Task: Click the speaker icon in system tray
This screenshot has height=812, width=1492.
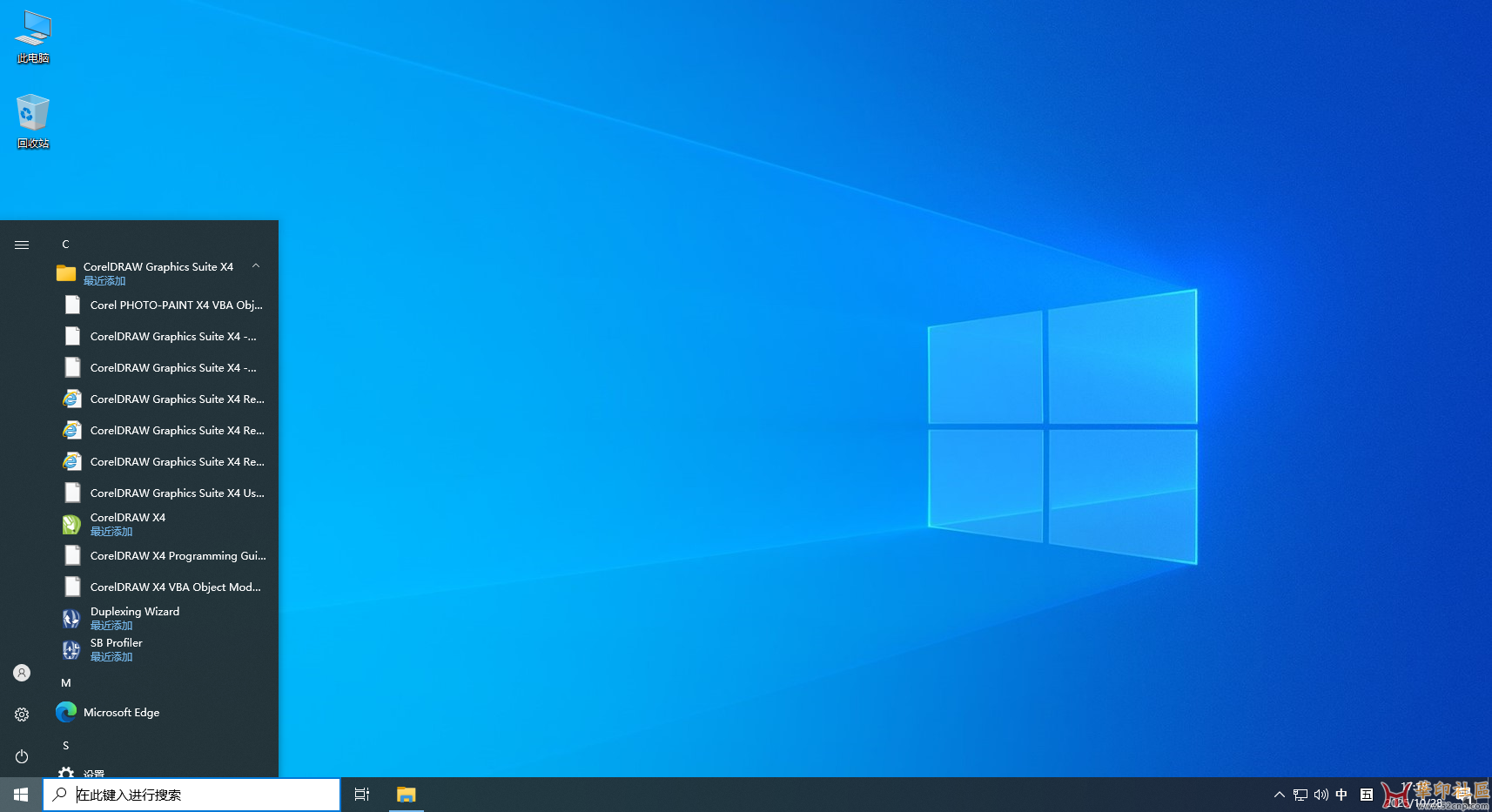Action: coord(1321,794)
